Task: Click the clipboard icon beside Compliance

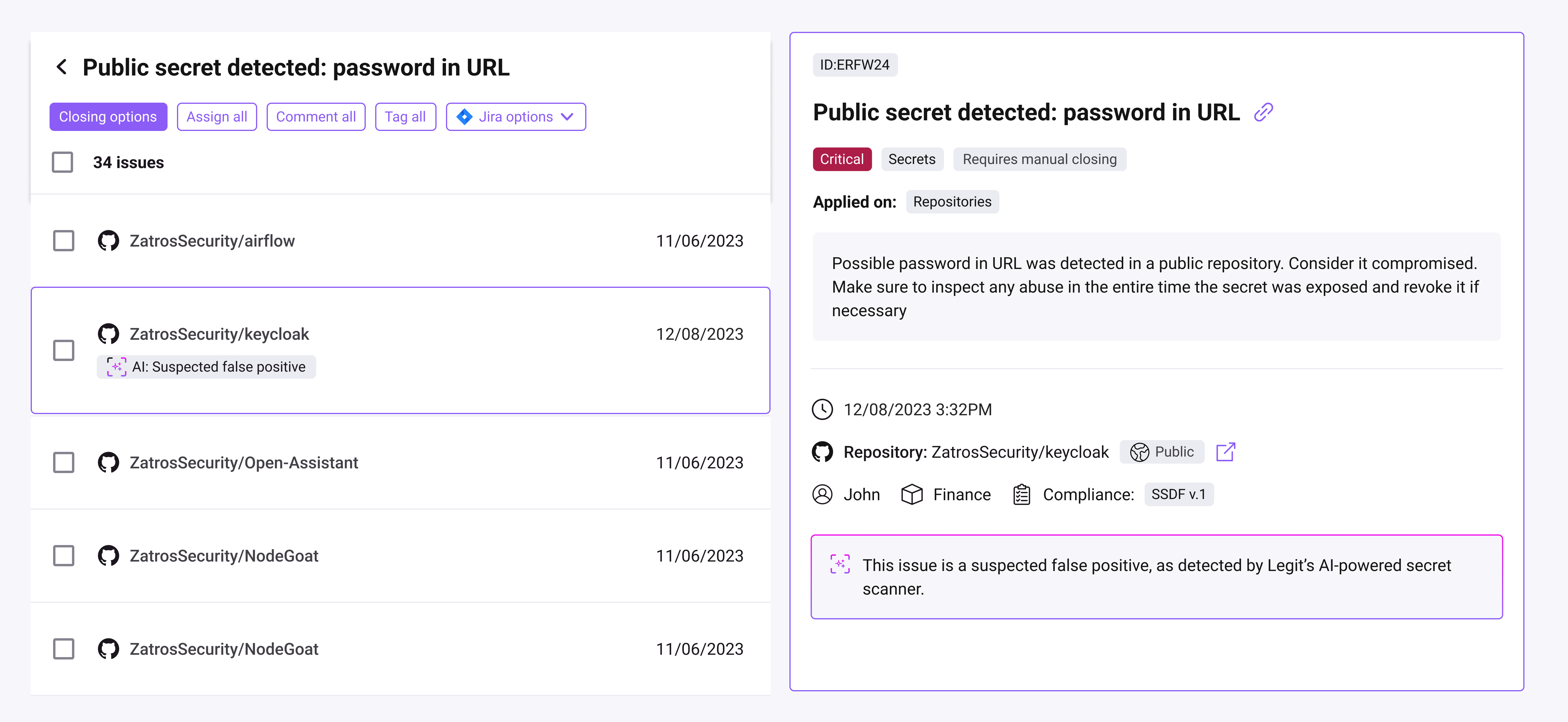Action: click(1021, 494)
